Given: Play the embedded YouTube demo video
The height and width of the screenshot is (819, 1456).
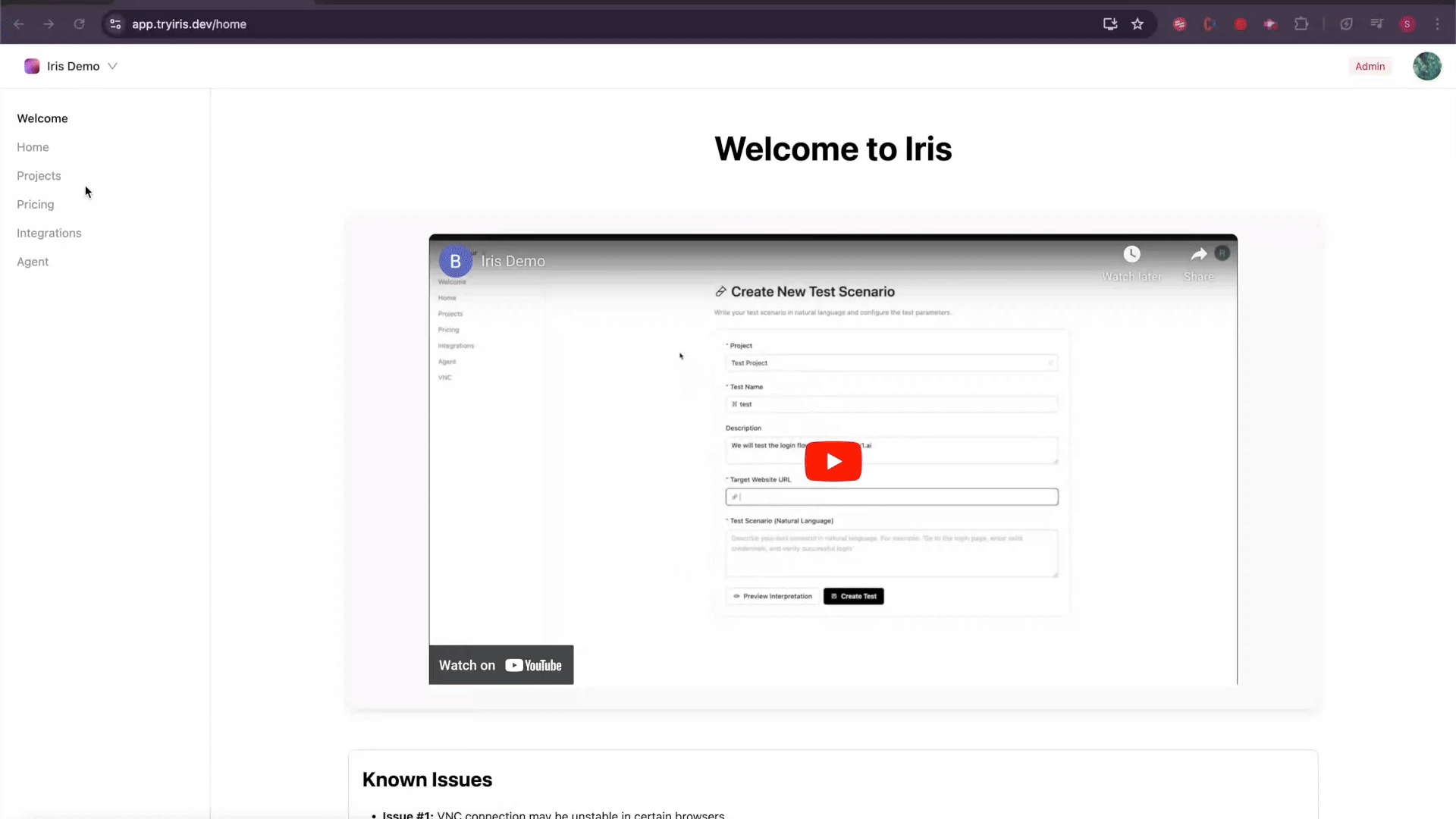Looking at the screenshot, I should [833, 461].
